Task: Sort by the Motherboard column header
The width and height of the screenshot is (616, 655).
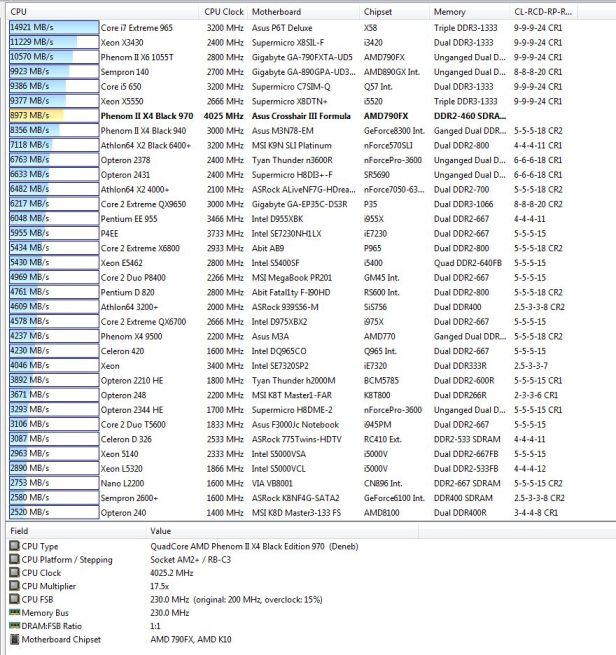Action: tap(304, 12)
